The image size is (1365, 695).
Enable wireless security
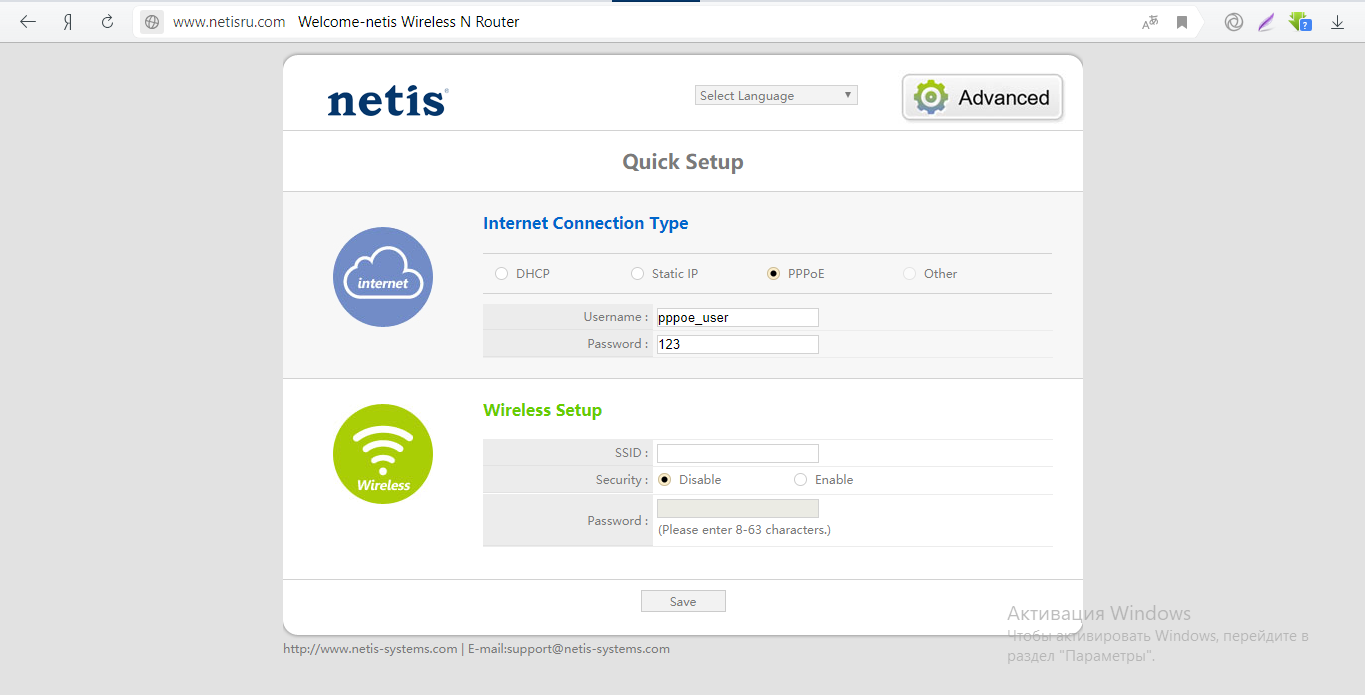pyautogui.click(x=800, y=480)
